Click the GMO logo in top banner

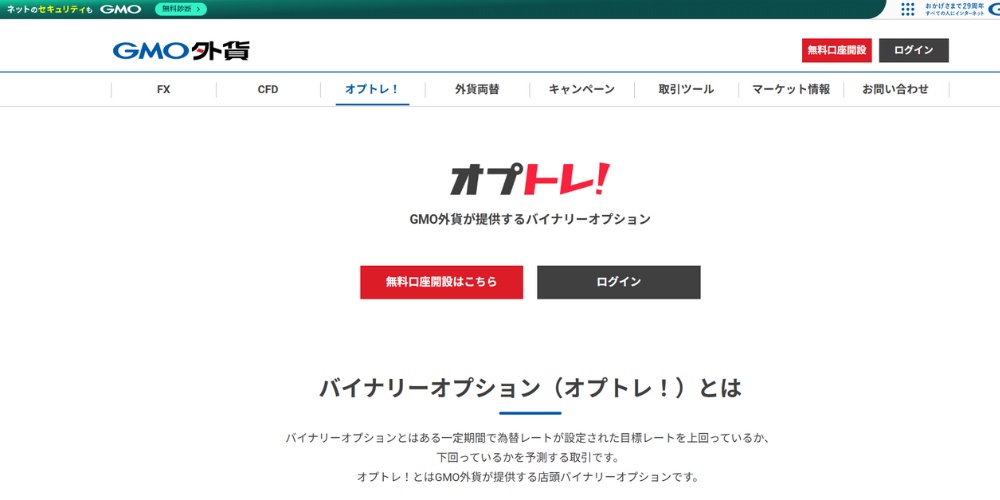(121, 10)
